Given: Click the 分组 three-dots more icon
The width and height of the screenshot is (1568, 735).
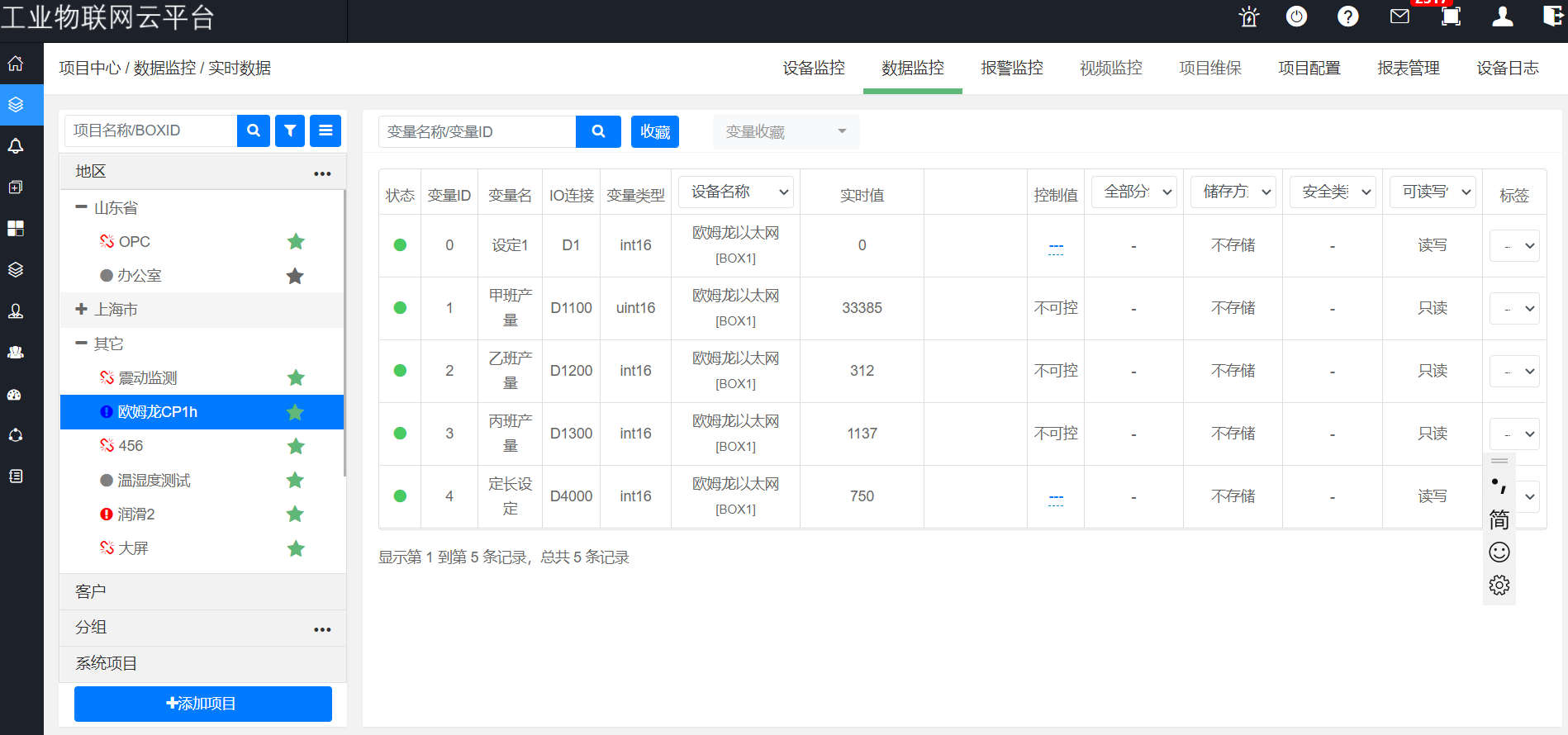Looking at the screenshot, I should click(x=322, y=629).
